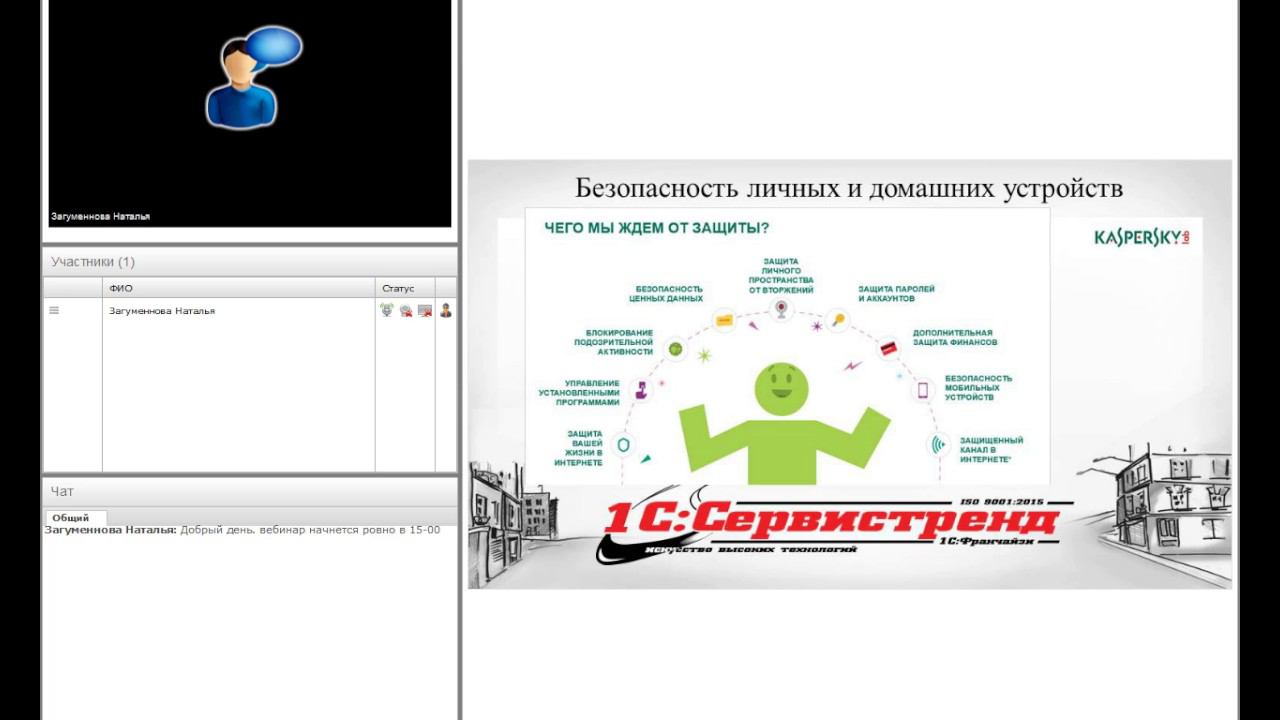Select participant name Загуменнова Наталья in list

[162, 311]
